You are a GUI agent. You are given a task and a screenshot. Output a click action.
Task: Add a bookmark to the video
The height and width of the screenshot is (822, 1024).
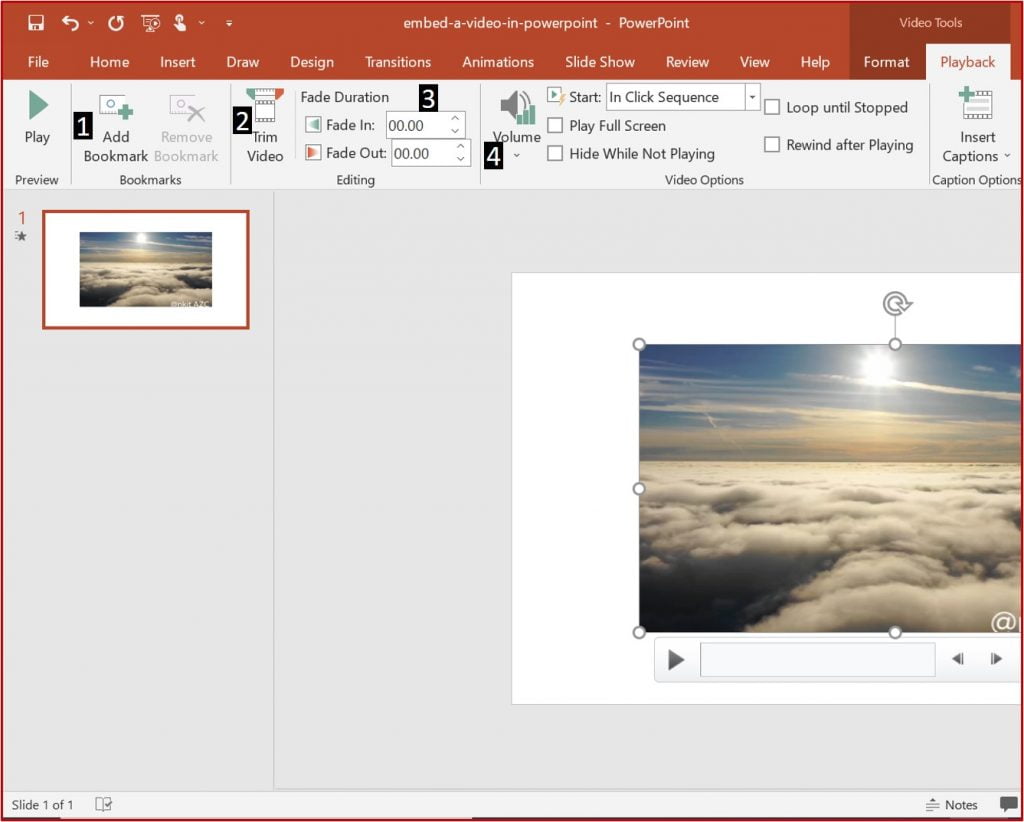tap(116, 128)
